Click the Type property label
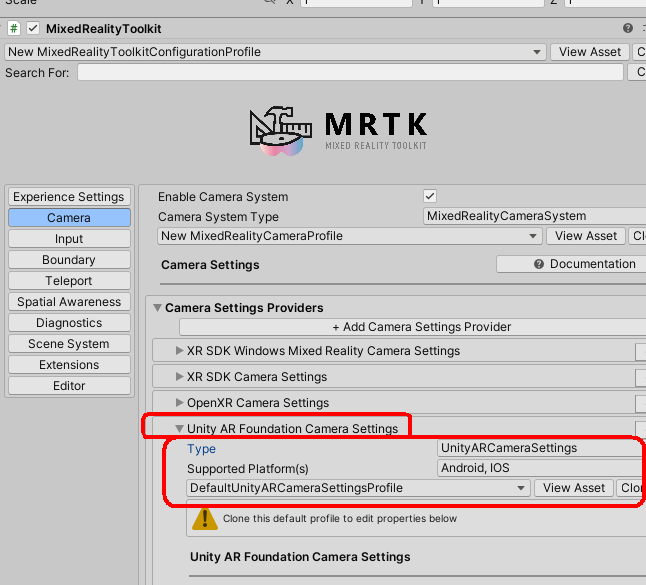This screenshot has width=646, height=585. click(201, 449)
